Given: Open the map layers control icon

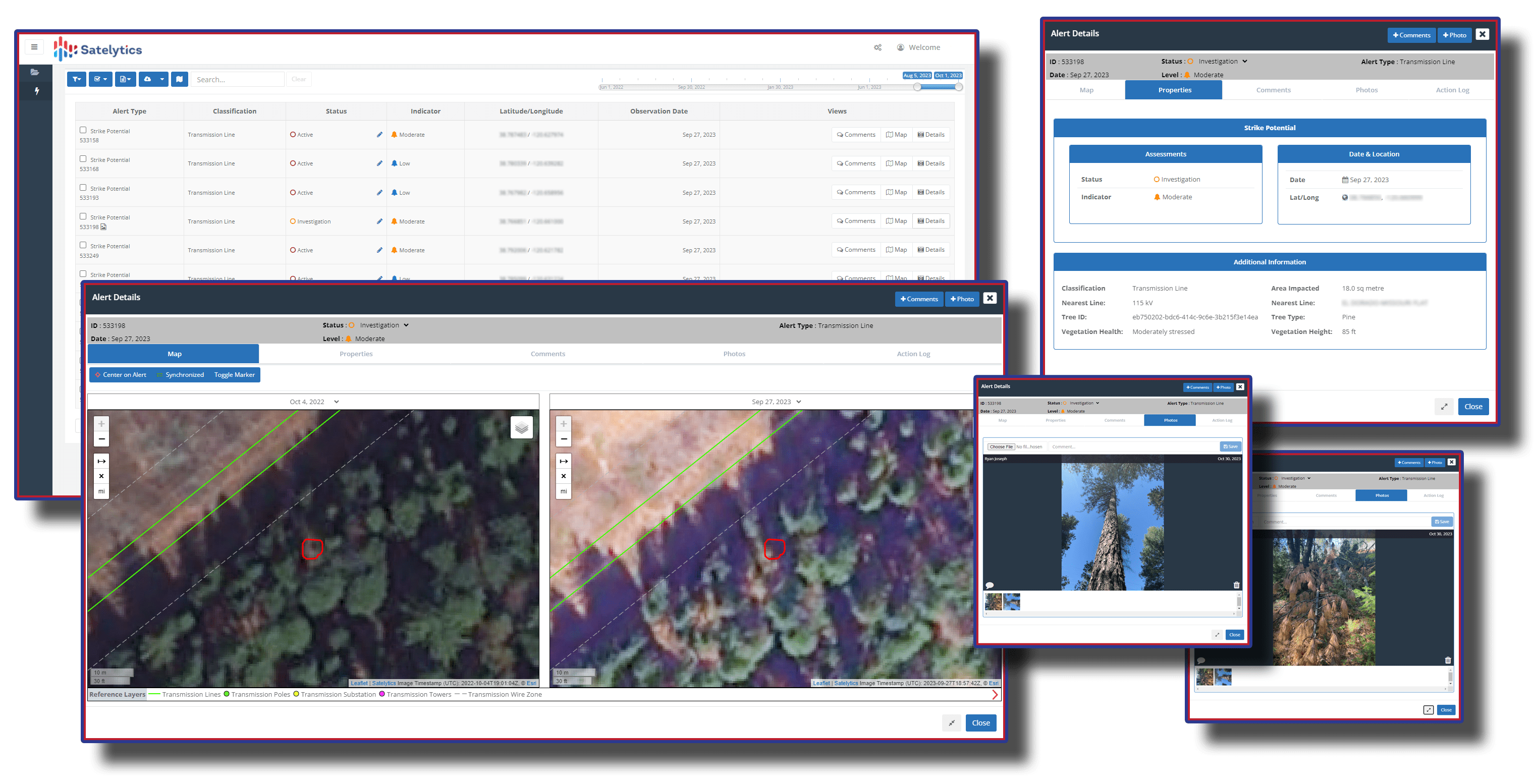Looking at the screenshot, I should tap(521, 427).
